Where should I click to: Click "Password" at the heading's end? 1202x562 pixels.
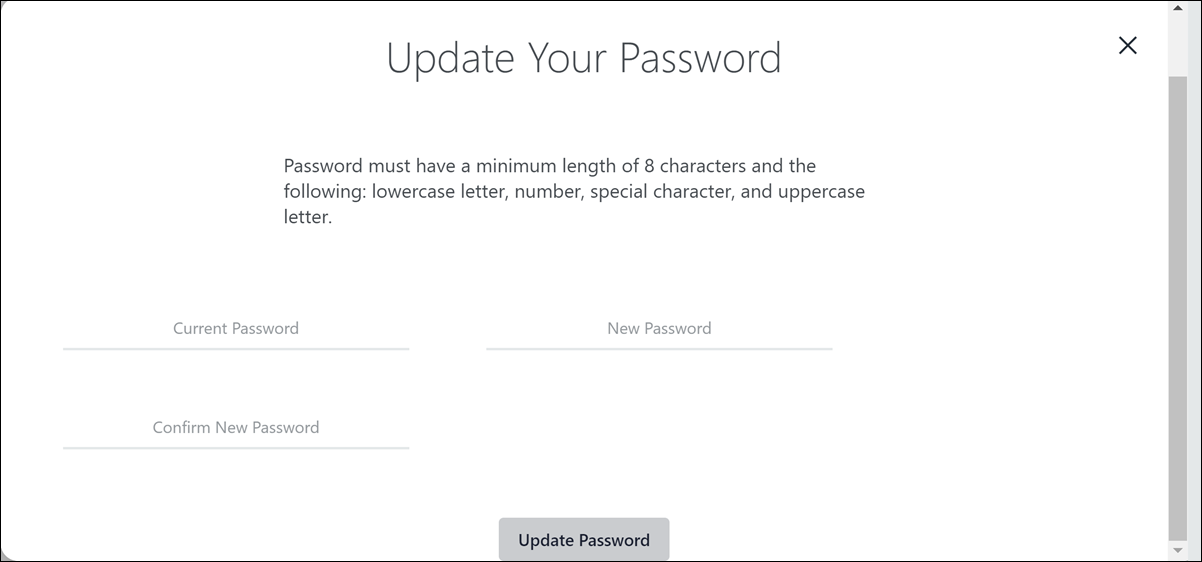700,58
